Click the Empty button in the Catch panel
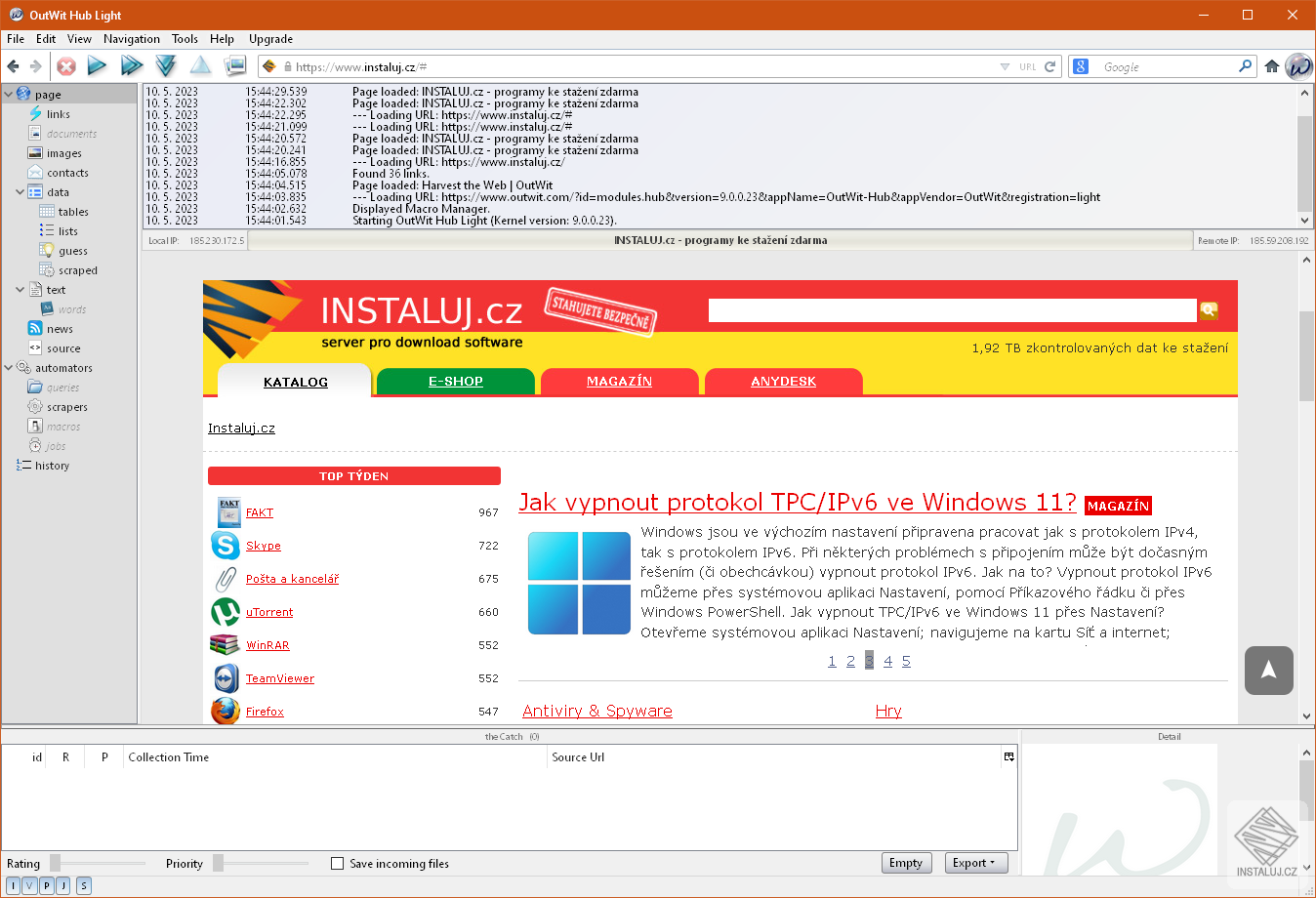Screen dimensions: 1316x898 coord(906,863)
